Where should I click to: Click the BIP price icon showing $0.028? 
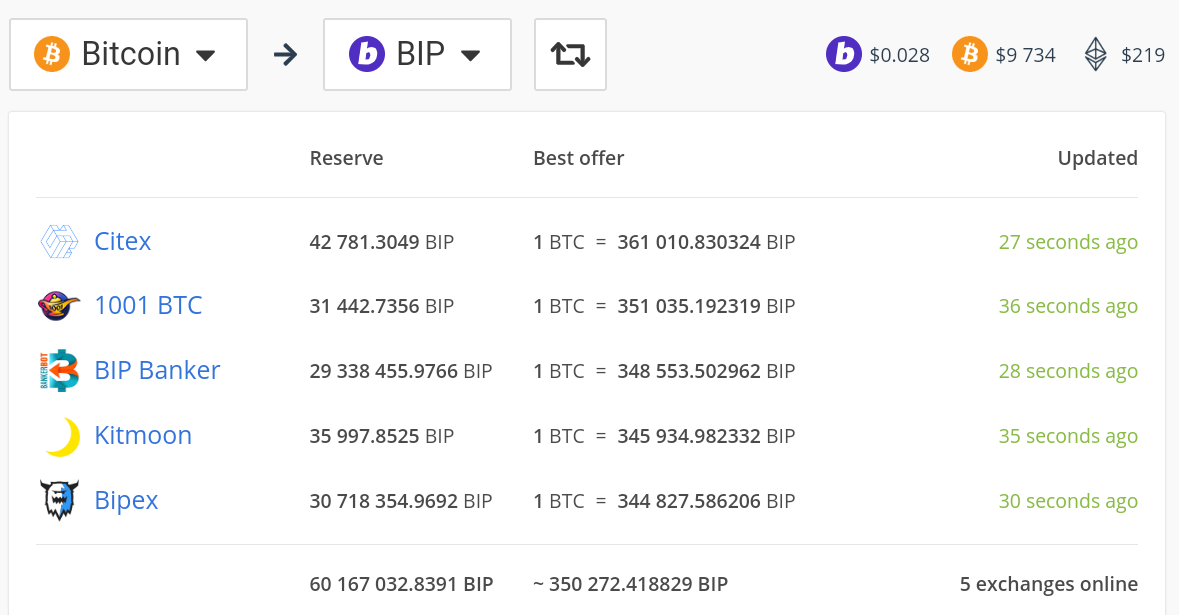[844, 55]
